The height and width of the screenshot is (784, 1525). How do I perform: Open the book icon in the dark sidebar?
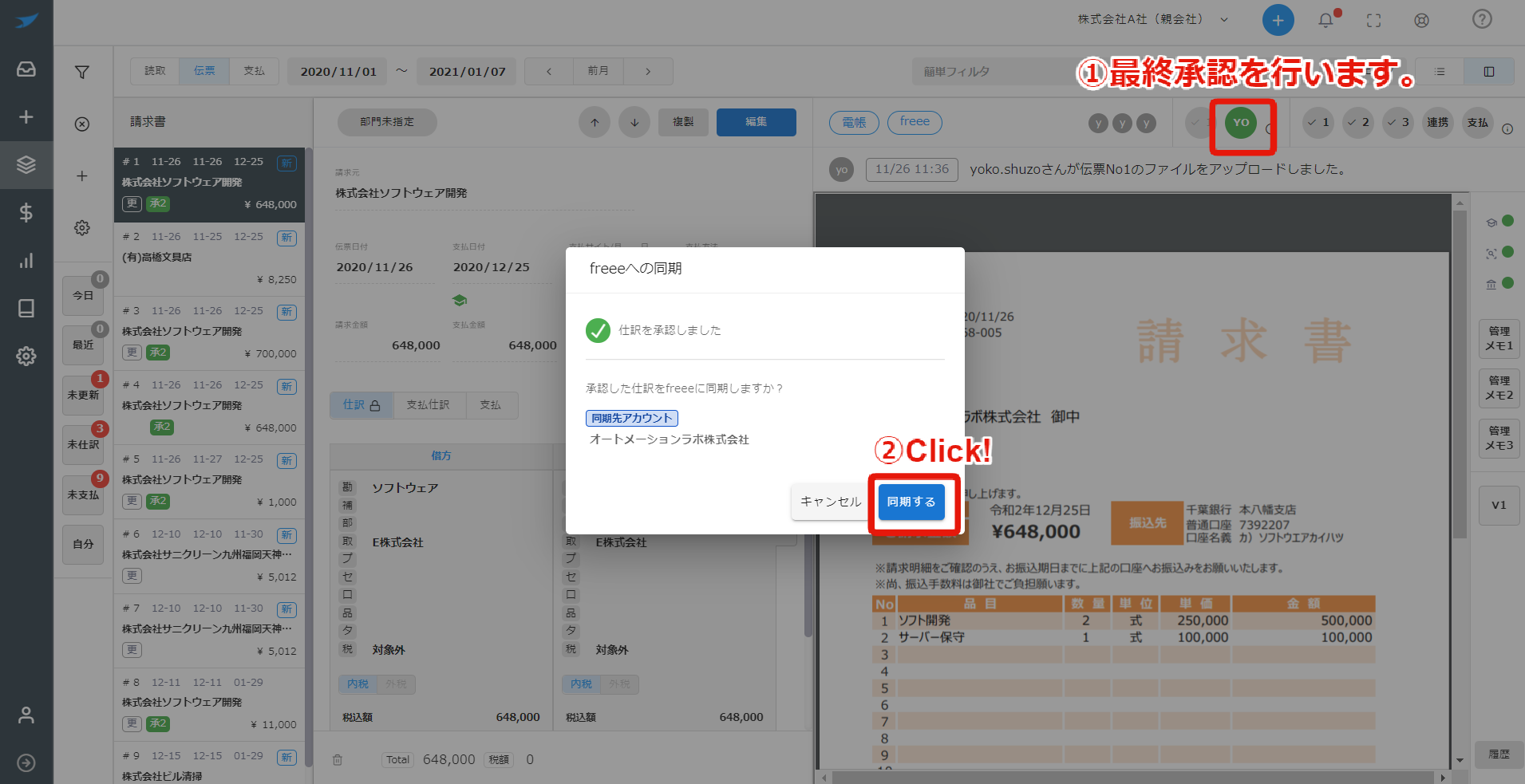pyautogui.click(x=26, y=309)
